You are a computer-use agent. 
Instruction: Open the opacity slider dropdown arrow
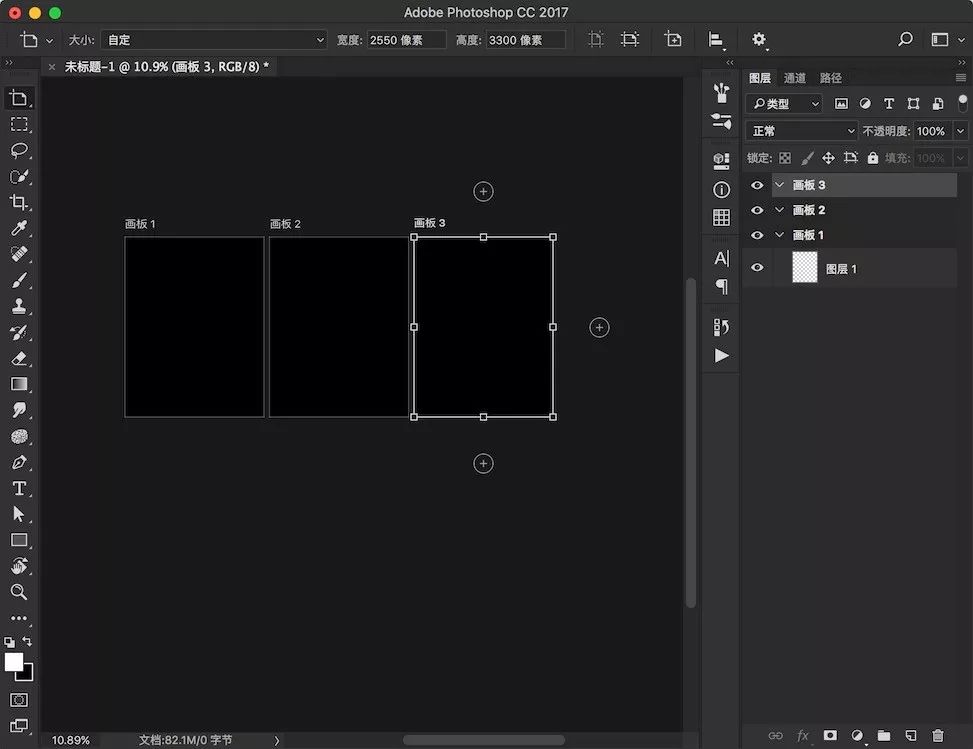coord(961,131)
